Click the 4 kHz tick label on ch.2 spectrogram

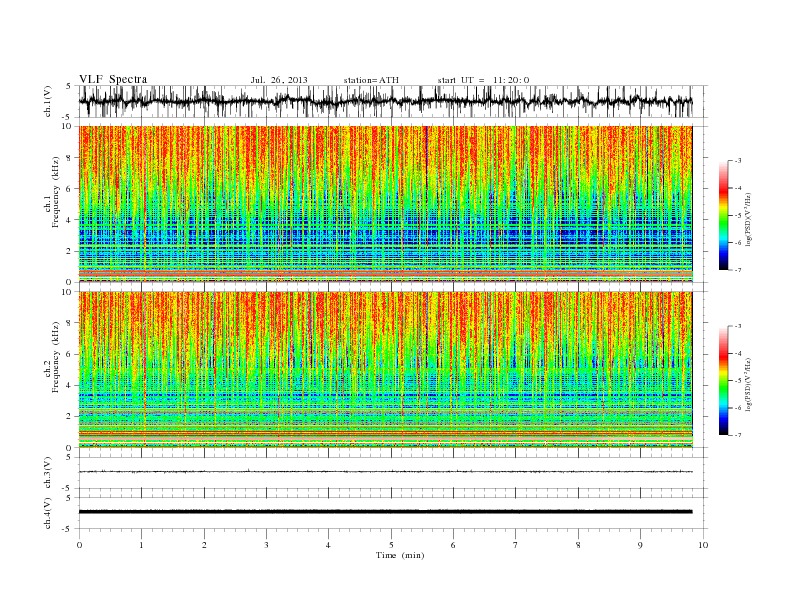click(x=70, y=385)
